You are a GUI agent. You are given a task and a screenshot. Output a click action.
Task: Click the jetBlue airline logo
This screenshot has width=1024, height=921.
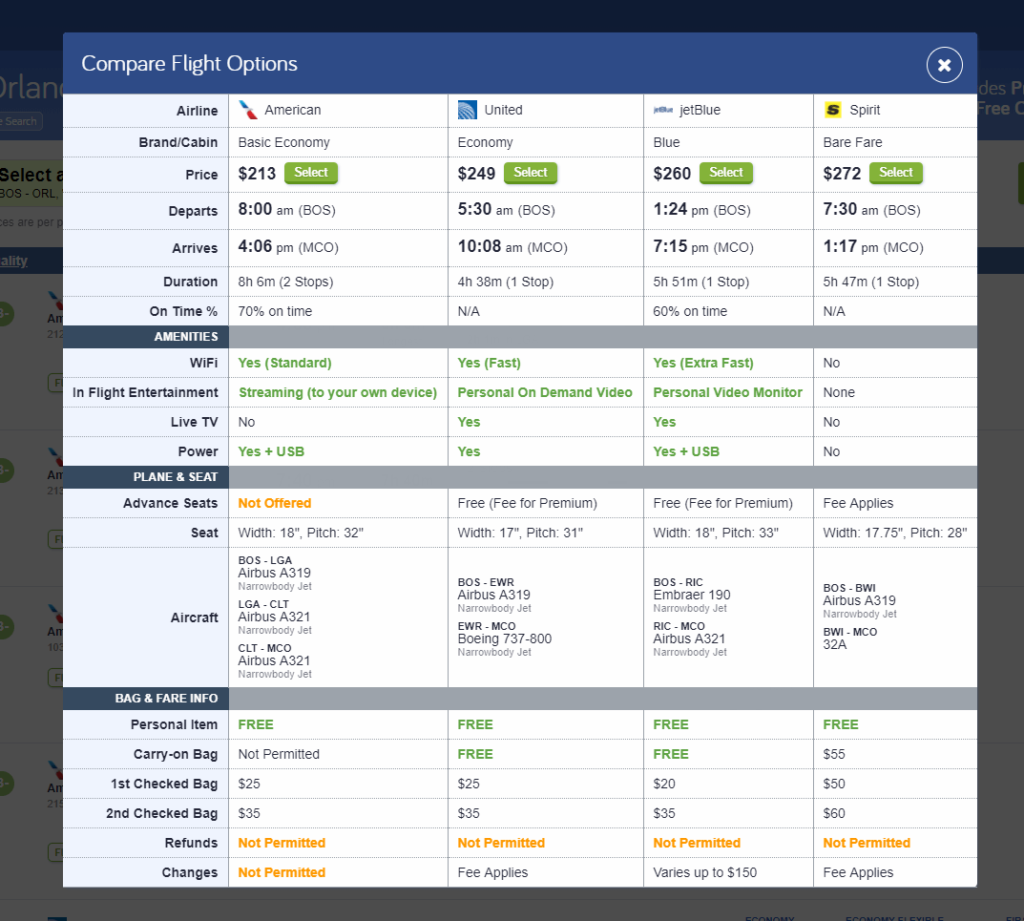(661, 110)
